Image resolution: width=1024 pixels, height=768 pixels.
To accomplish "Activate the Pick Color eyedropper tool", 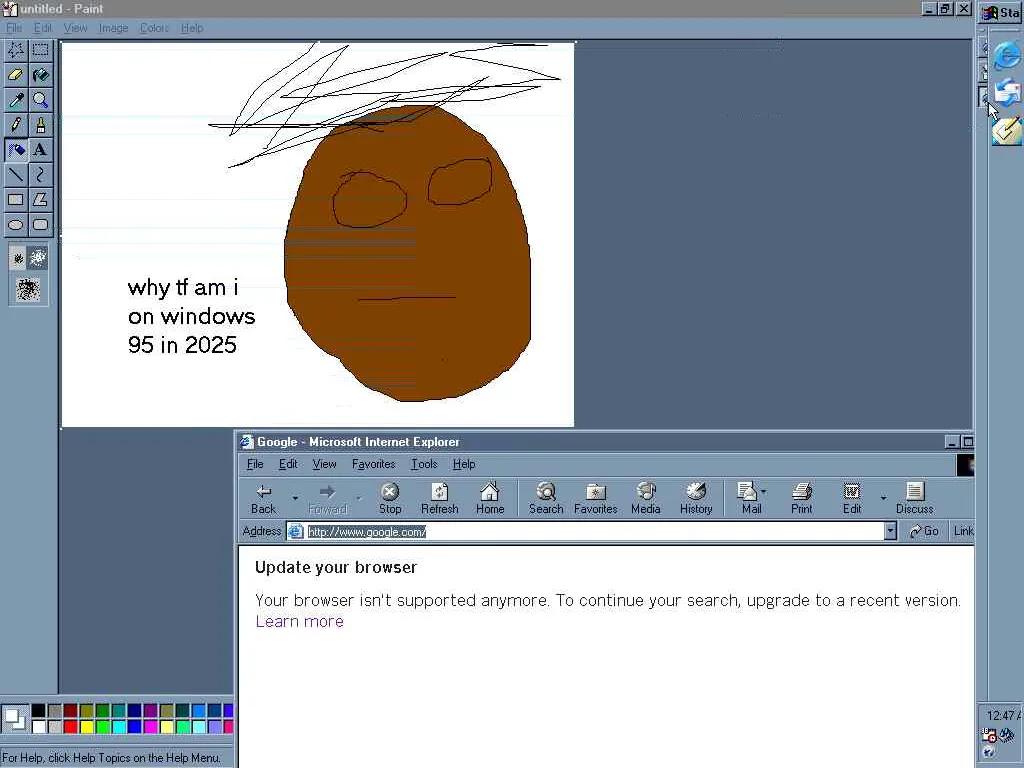I will [x=16, y=100].
